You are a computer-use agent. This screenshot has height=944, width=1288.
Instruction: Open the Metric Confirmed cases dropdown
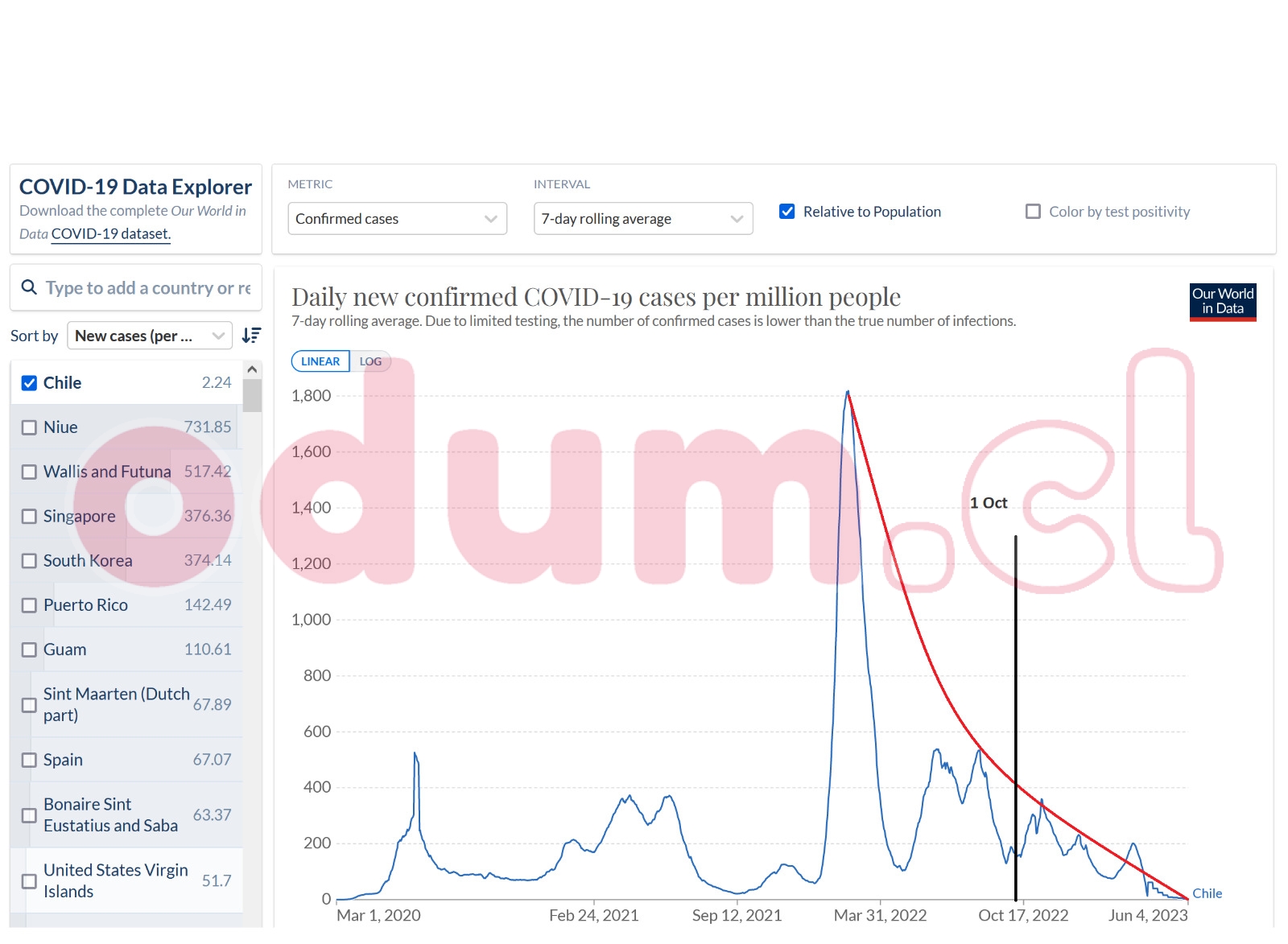tap(397, 219)
